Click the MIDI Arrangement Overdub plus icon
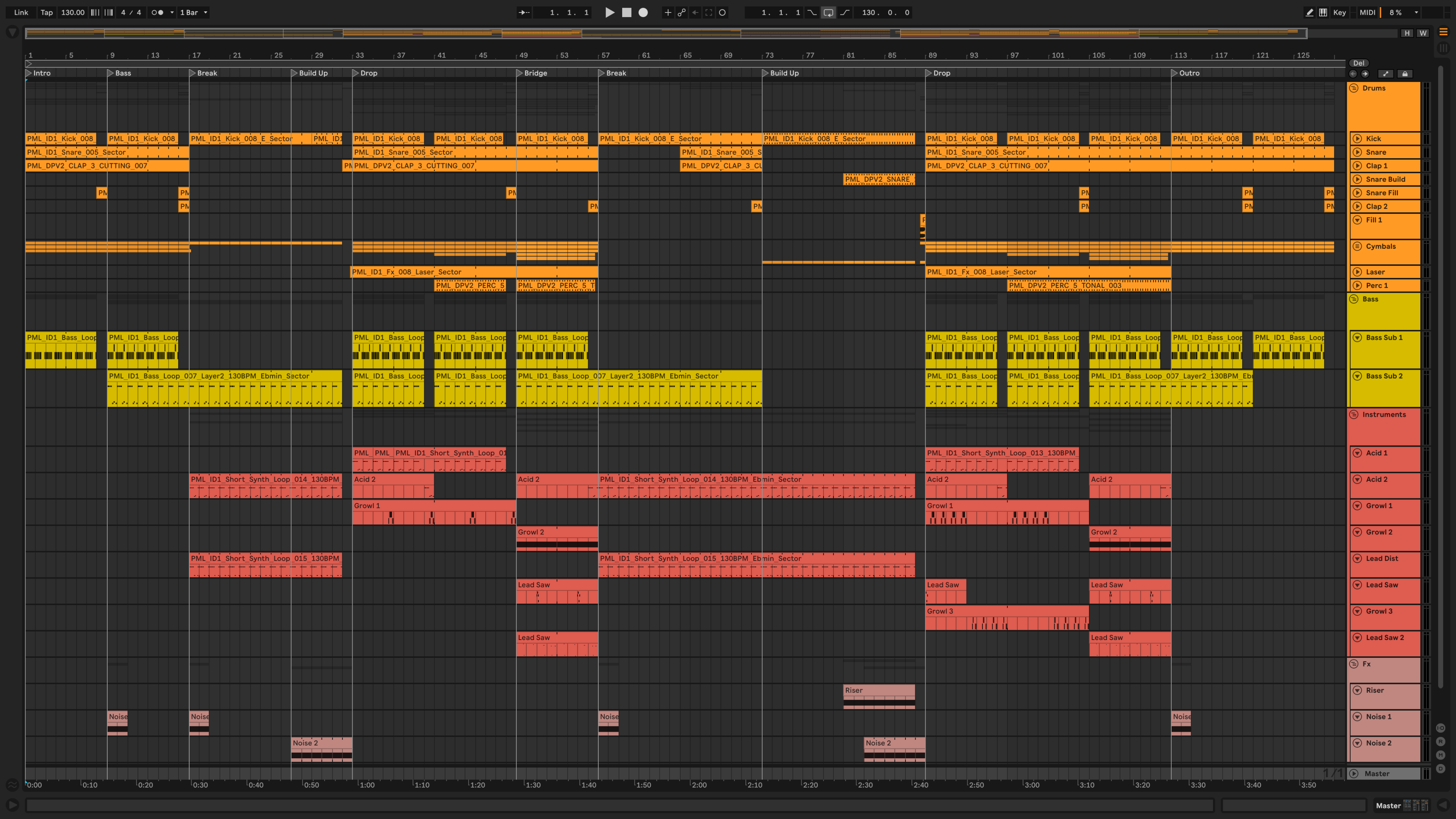This screenshot has width=1456, height=819. (x=667, y=13)
